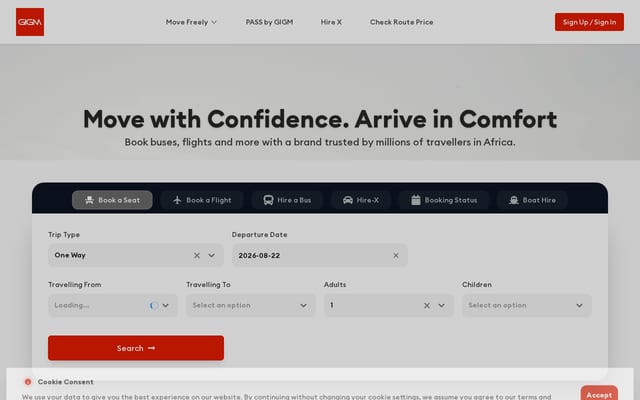640x400 pixels.
Task: Click the bus icon on Hire a Bus
Action: pos(268,200)
